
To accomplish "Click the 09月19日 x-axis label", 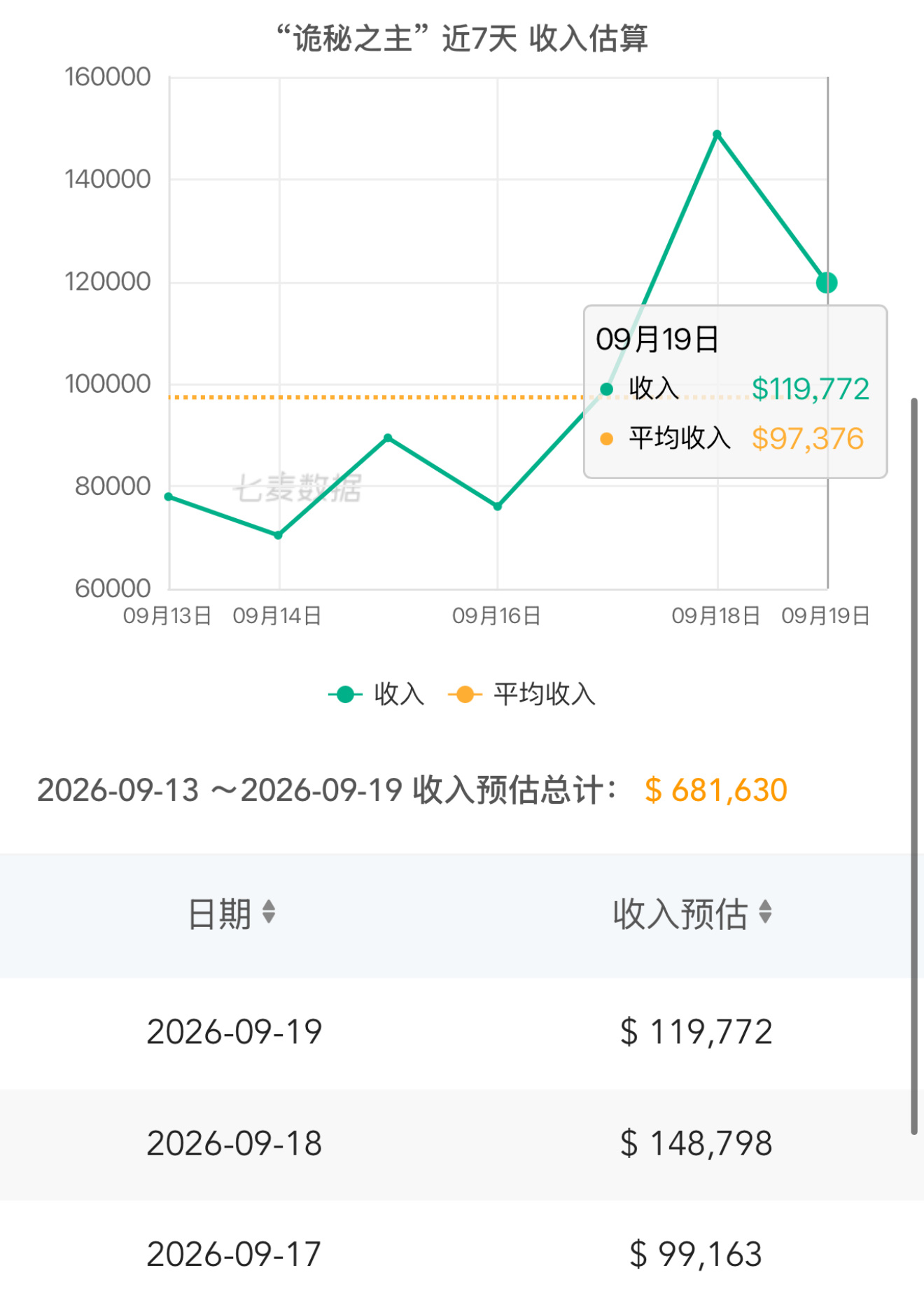I will 826,616.
